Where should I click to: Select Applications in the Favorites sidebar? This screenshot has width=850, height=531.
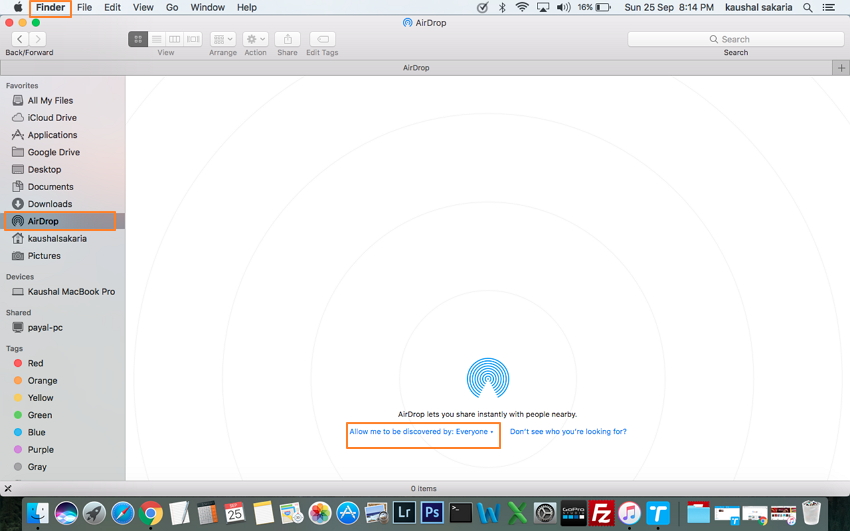pyautogui.click(x=52, y=135)
